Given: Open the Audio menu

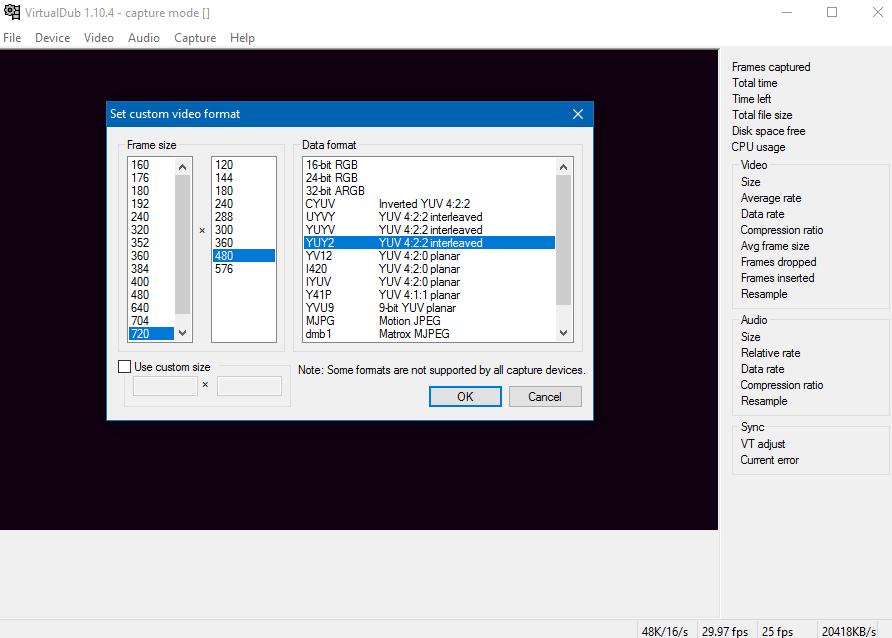Looking at the screenshot, I should click(143, 38).
